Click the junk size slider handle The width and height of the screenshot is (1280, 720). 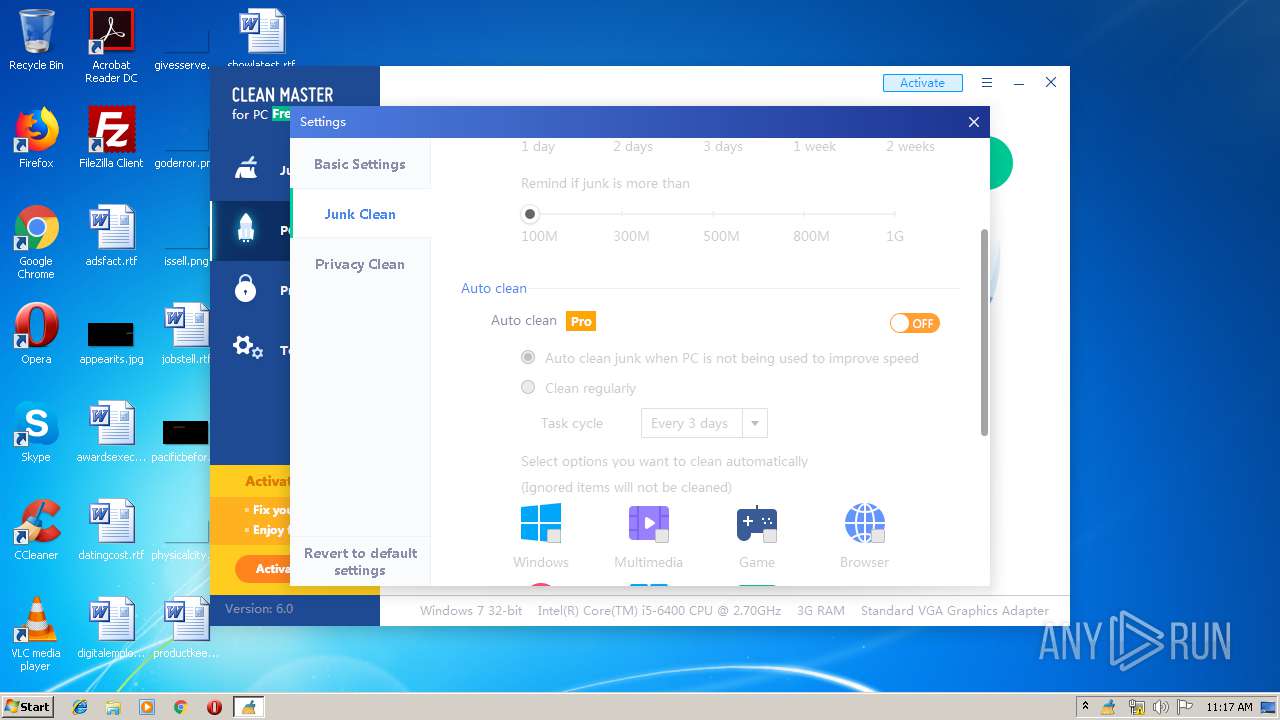tap(530, 213)
